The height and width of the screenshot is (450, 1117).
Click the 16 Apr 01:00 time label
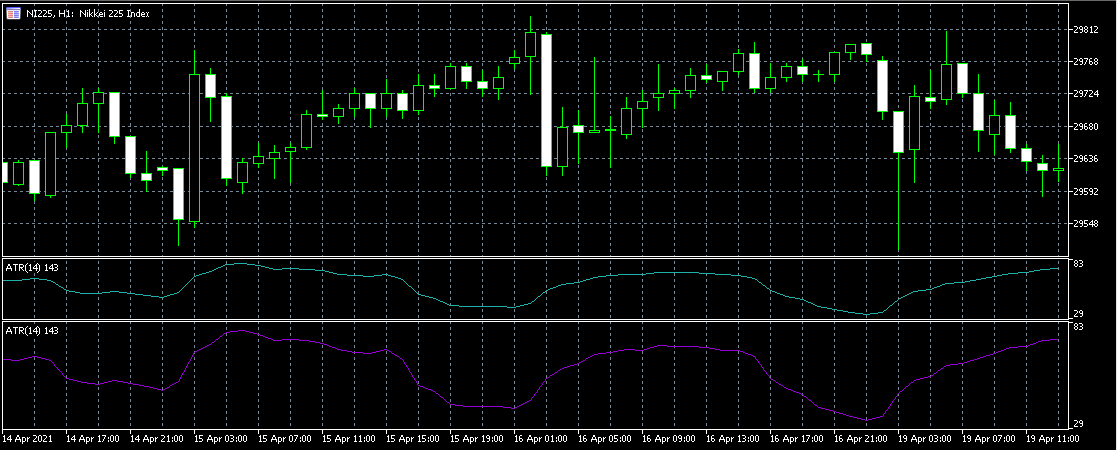pyautogui.click(x=539, y=439)
